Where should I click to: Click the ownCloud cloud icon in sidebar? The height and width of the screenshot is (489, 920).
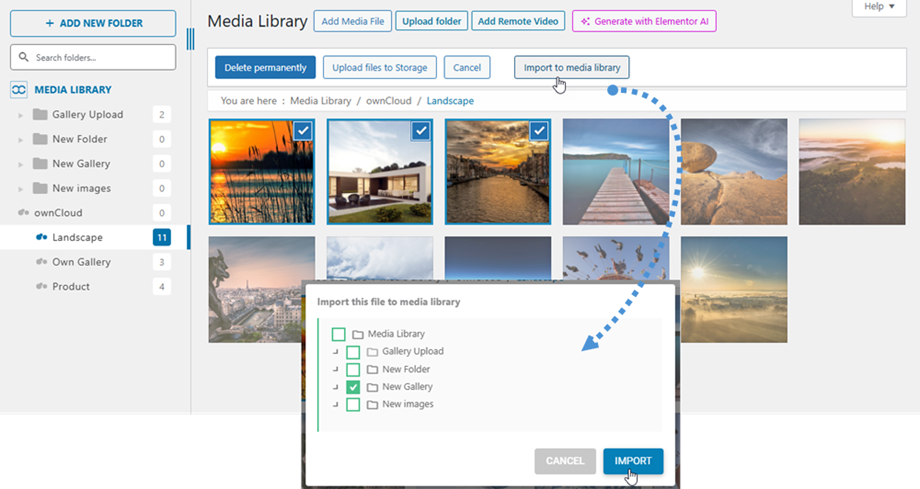pyautogui.click(x=24, y=213)
